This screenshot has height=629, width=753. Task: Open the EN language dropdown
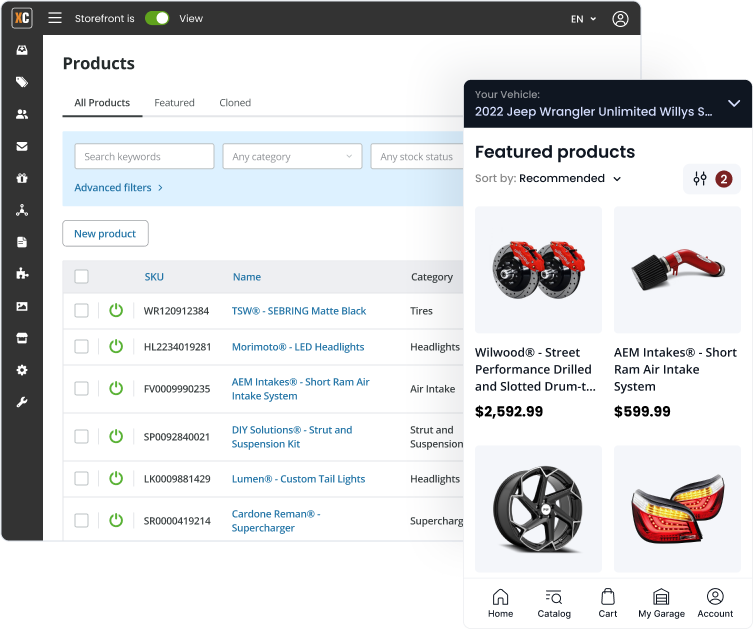click(x=583, y=19)
